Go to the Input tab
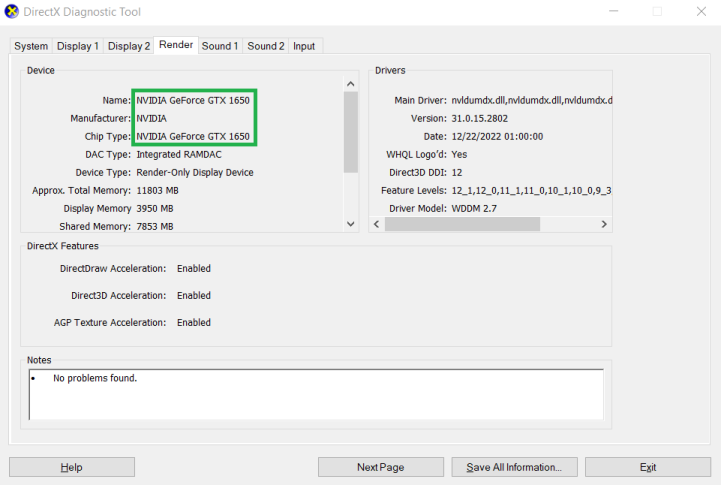The image size is (721, 485). pos(304,46)
